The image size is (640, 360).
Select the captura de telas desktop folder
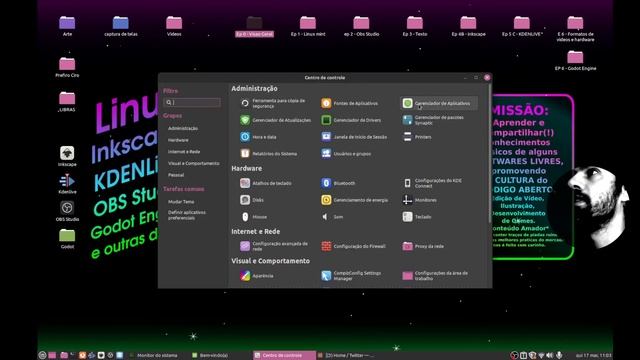(121, 27)
